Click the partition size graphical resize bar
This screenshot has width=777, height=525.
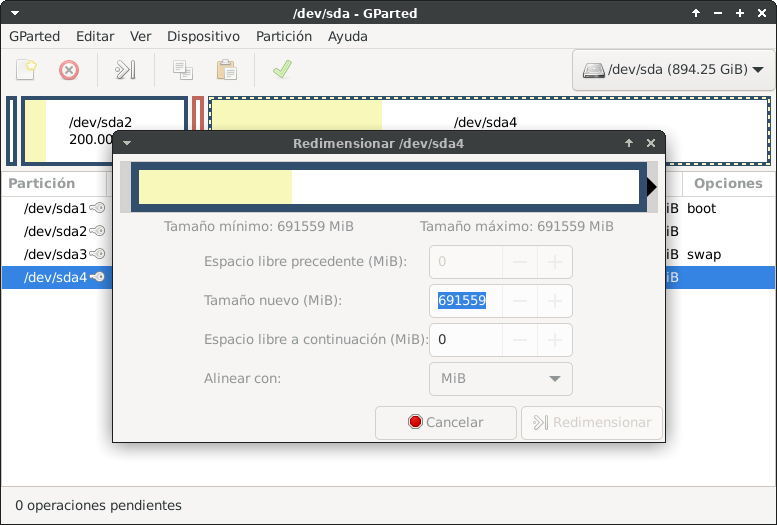(388, 187)
